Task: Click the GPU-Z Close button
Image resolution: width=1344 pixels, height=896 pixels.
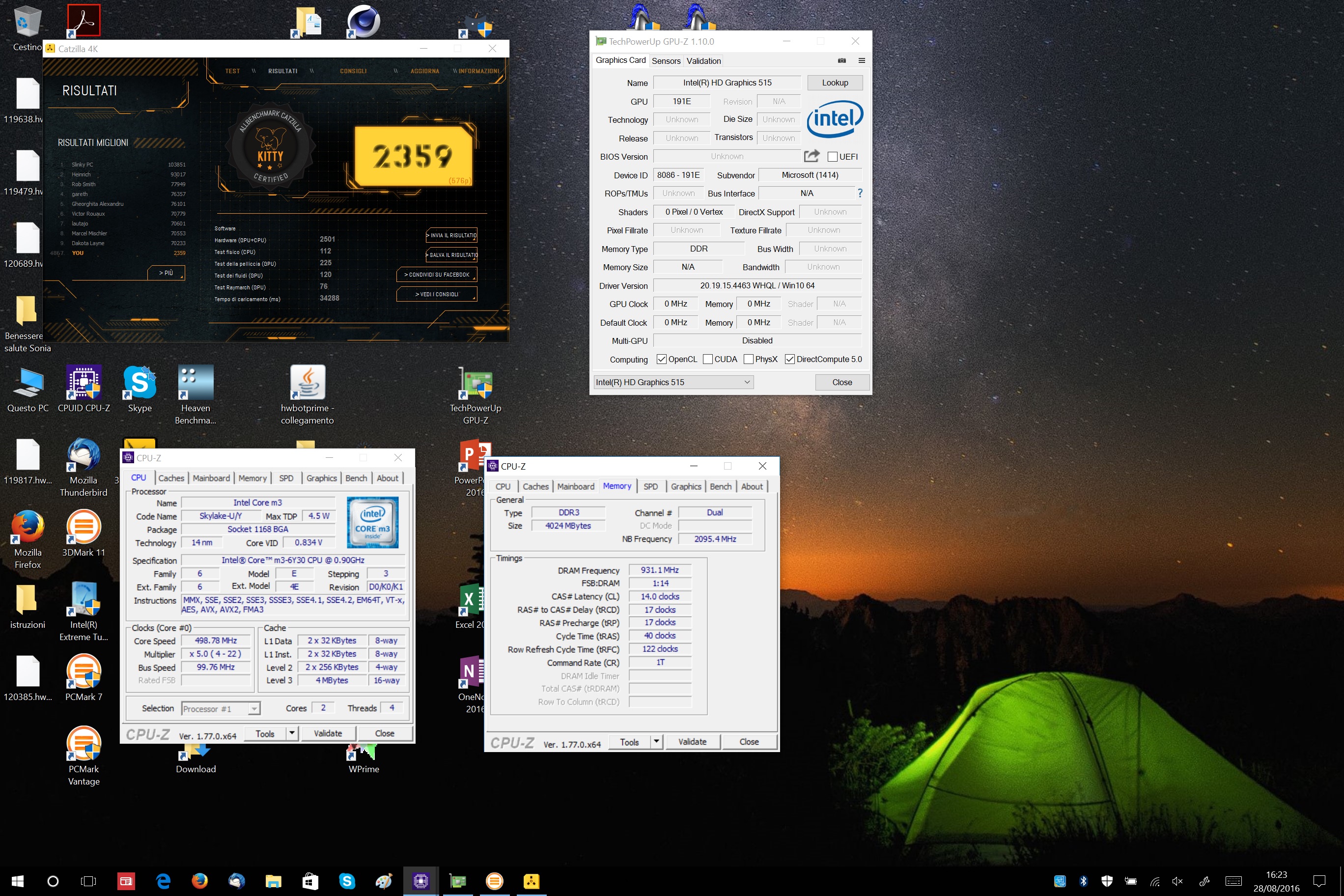Action: click(x=841, y=382)
